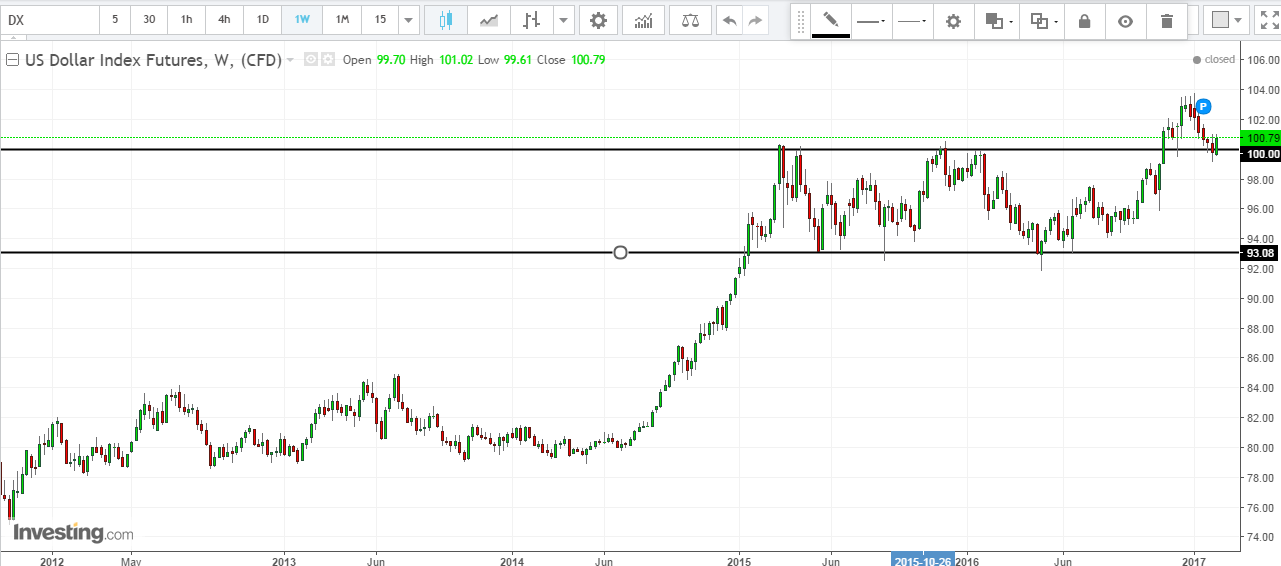Open the indicators panel icon
This screenshot has width=1281, height=566.
(644, 19)
